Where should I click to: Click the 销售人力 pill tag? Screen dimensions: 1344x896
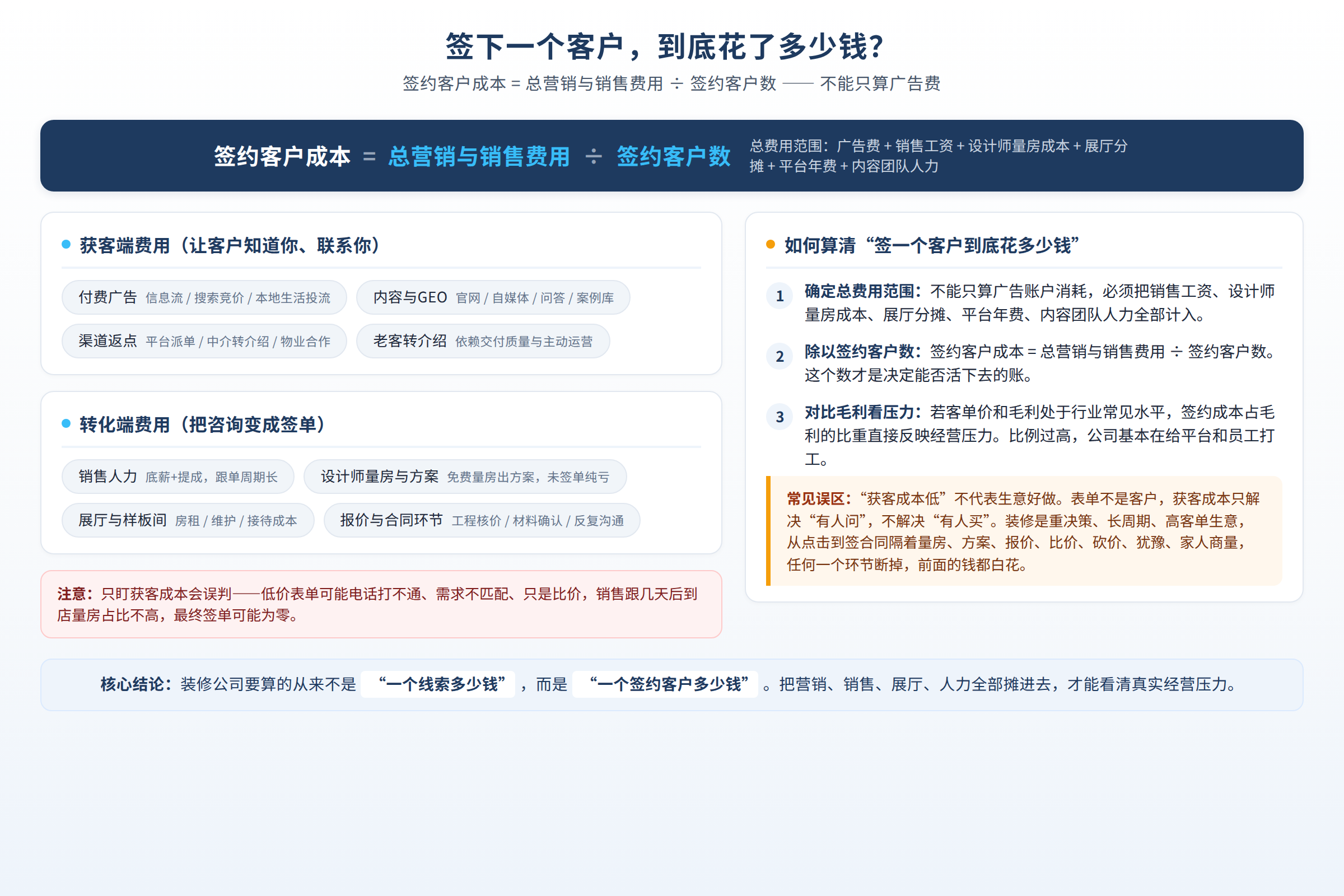click(x=178, y=477)
